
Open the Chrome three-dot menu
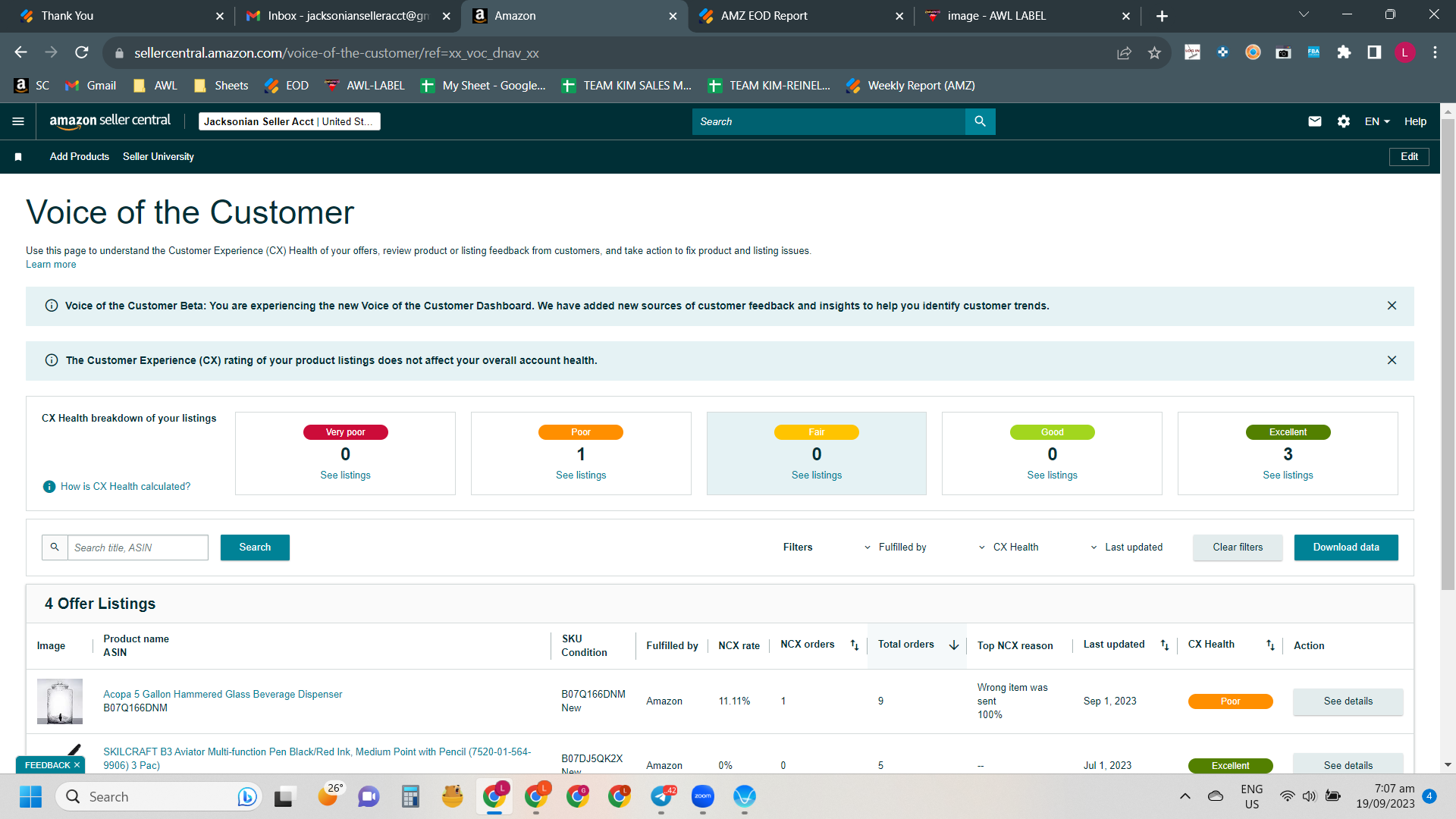pos(1435,52)
